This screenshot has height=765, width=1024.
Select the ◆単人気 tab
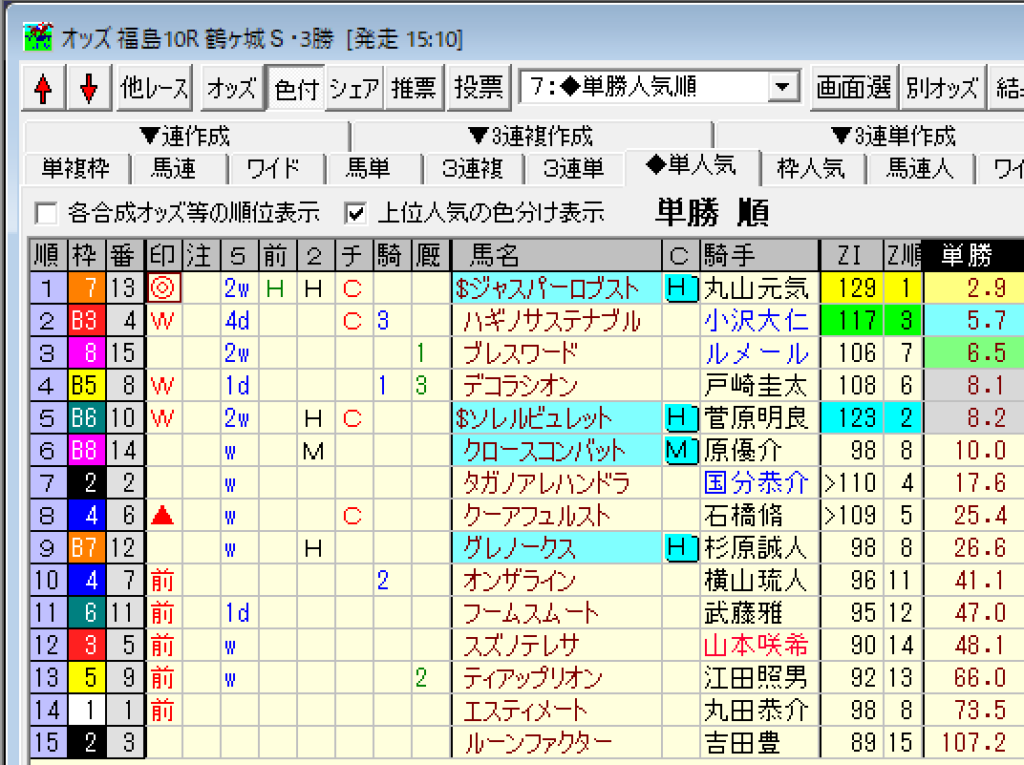pyautogui.click(x=692, y=165)
